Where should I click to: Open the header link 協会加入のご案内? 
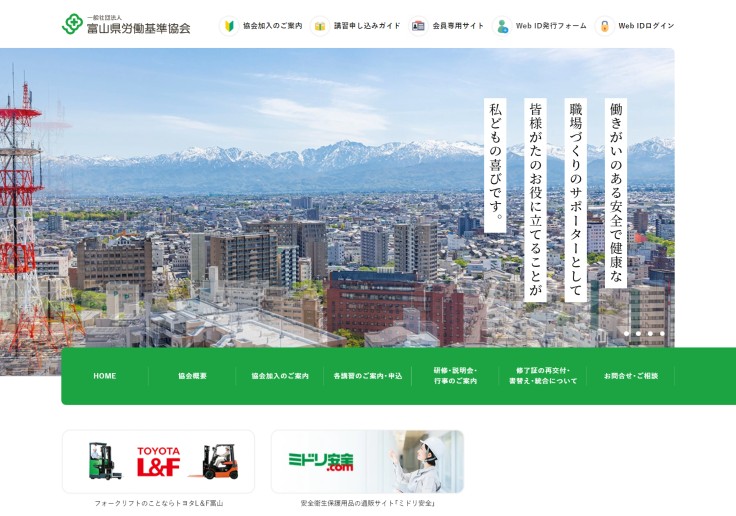click(x=272, y=26)
